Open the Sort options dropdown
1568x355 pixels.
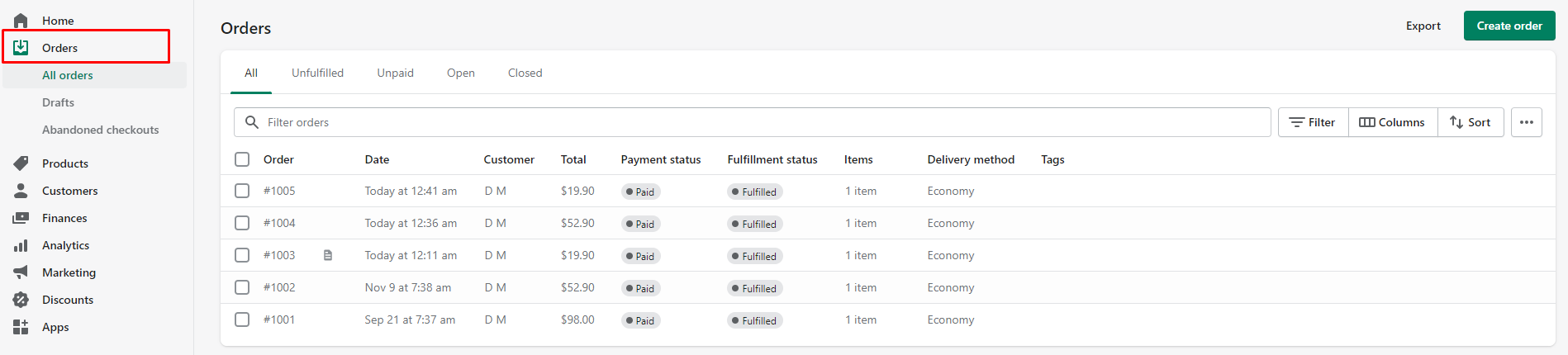point(1471,122)
